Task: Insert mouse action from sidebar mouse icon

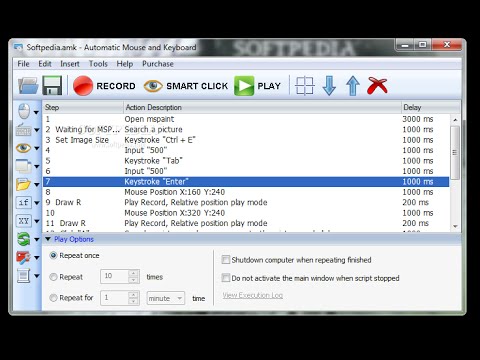Action: 24,111
